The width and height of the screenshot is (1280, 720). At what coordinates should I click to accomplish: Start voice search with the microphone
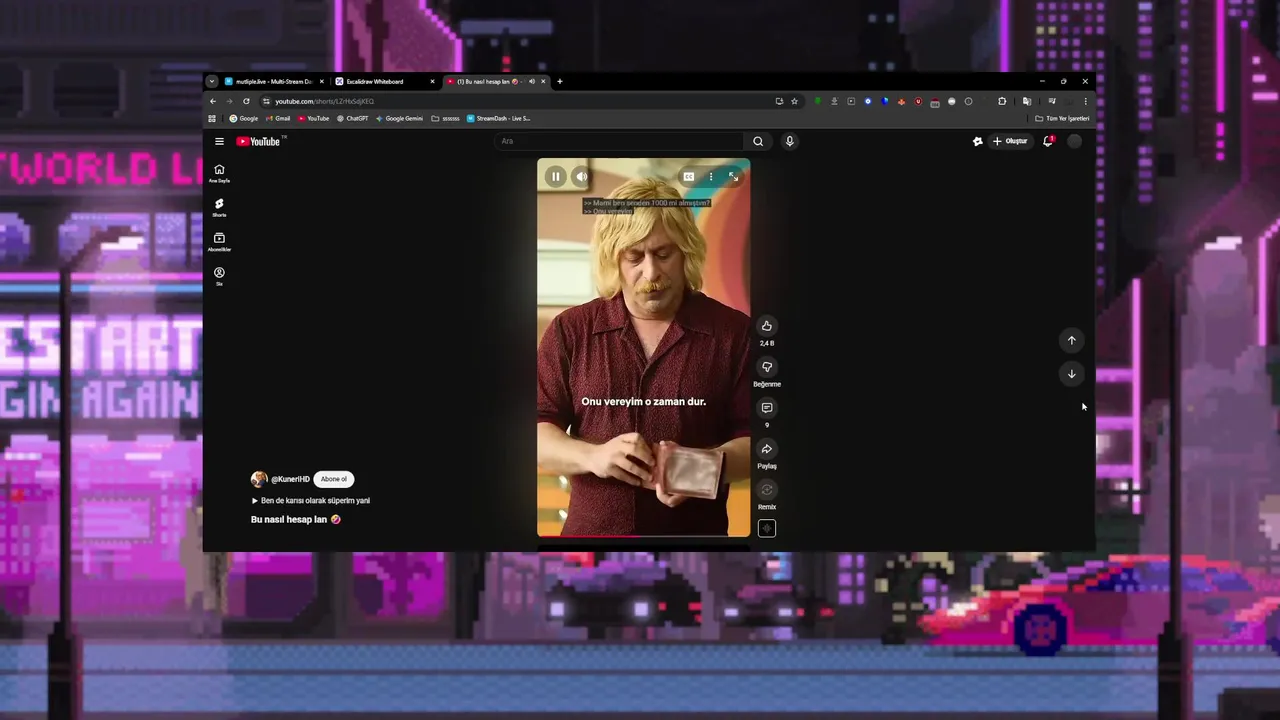pyautogui.click(x=789, y=141)
